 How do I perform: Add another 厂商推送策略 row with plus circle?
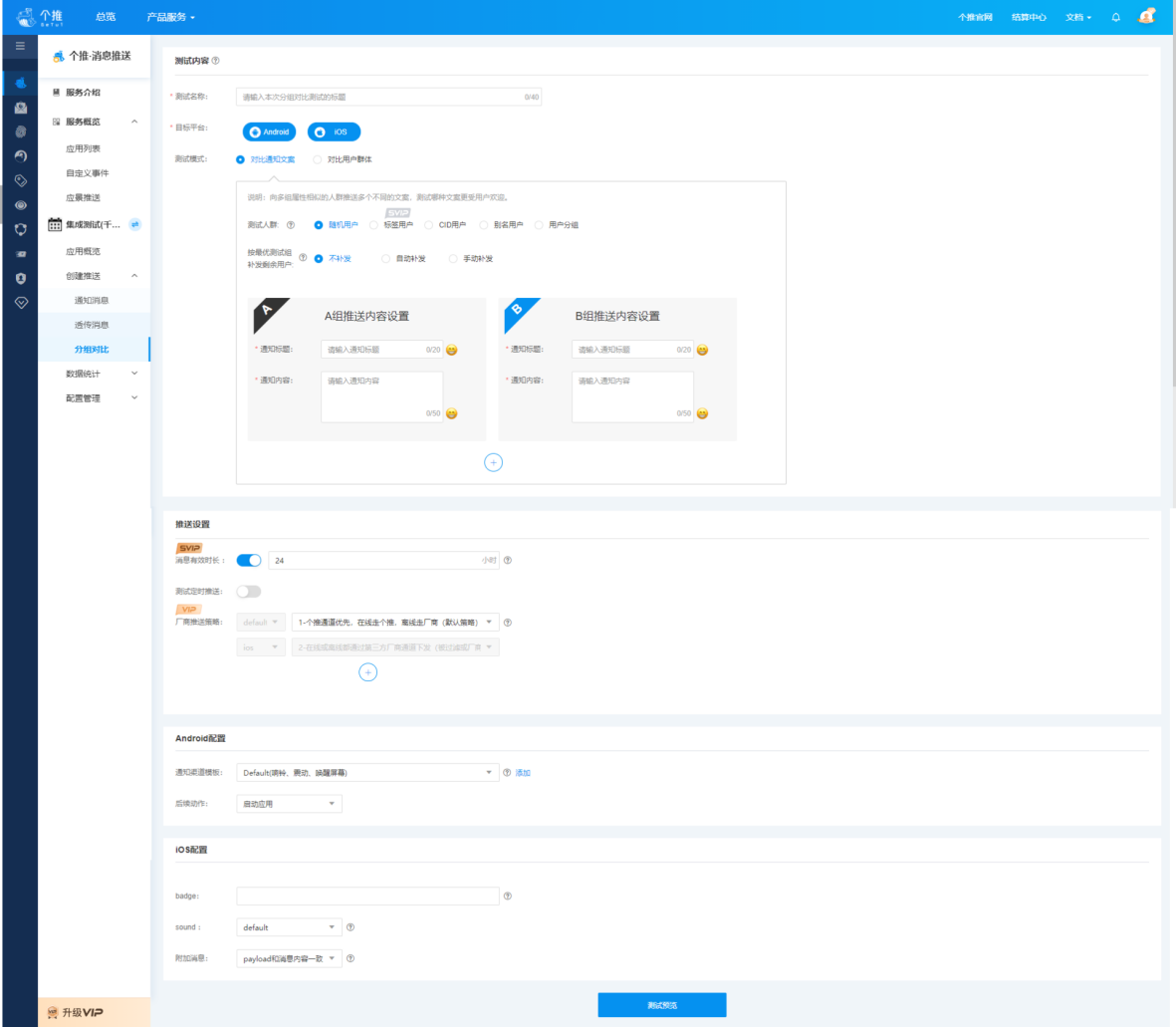pos(368,672)
